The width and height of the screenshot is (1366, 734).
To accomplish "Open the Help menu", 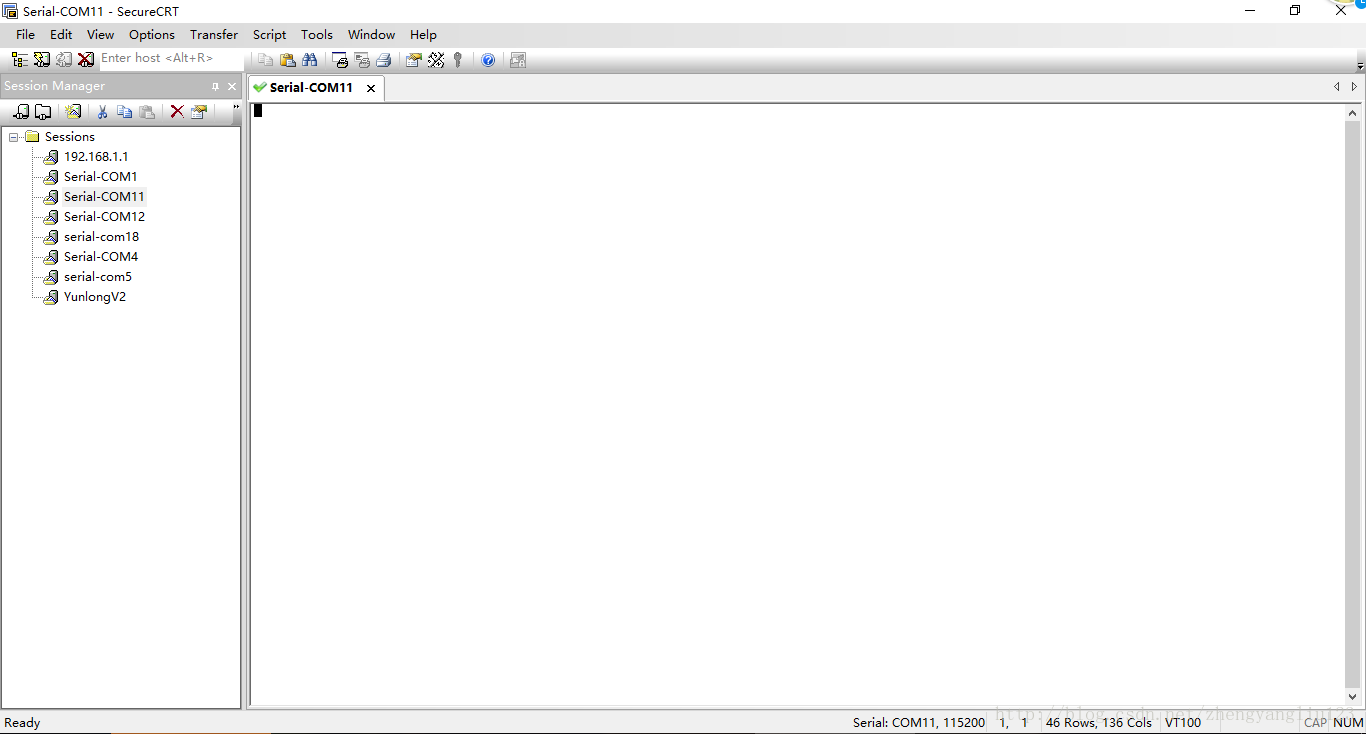I will click(423, 35).
